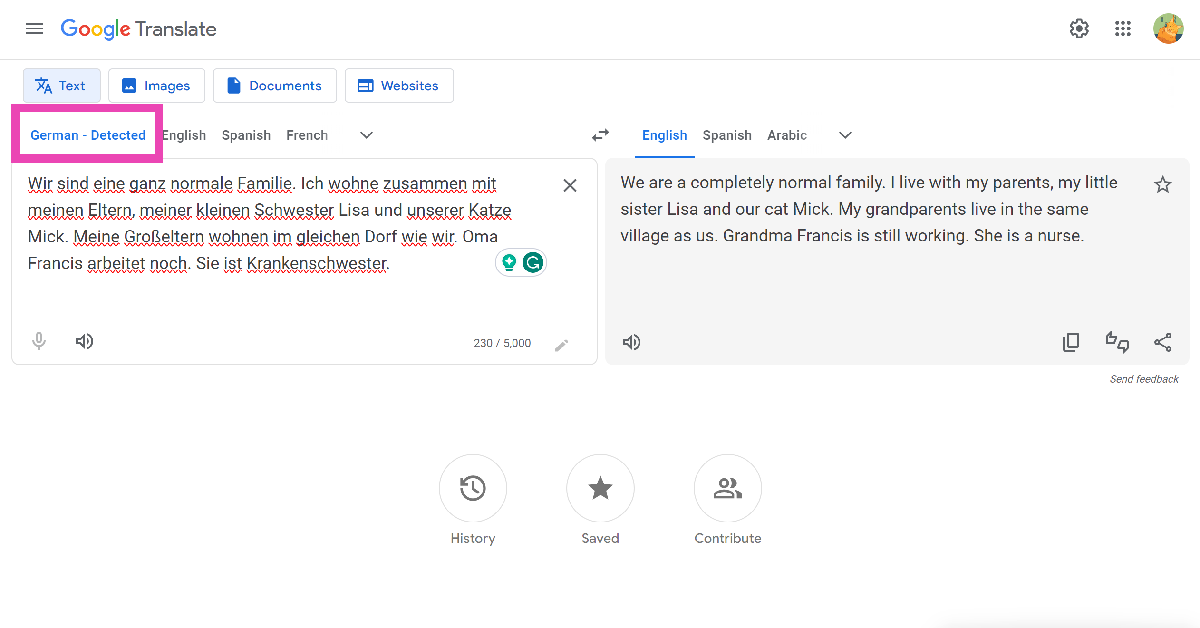Listen to the English translation
The width and height of the screenshot is (1200, 628).
(x=631, y=342)
